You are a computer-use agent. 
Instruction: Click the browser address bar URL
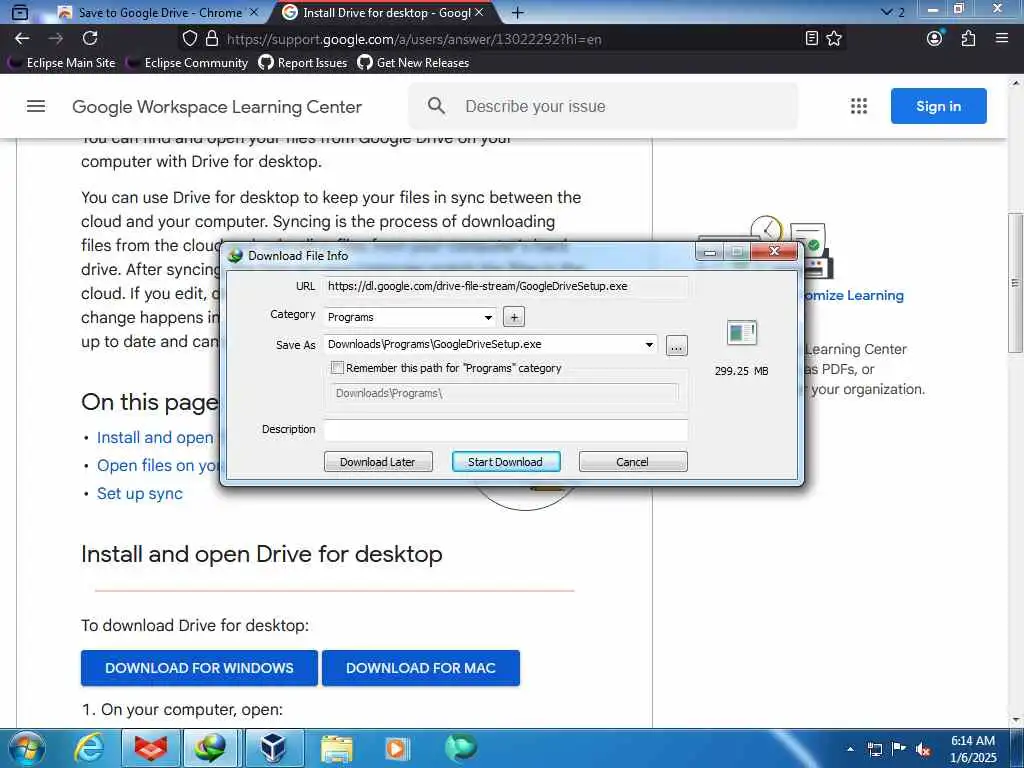[414, 39]
